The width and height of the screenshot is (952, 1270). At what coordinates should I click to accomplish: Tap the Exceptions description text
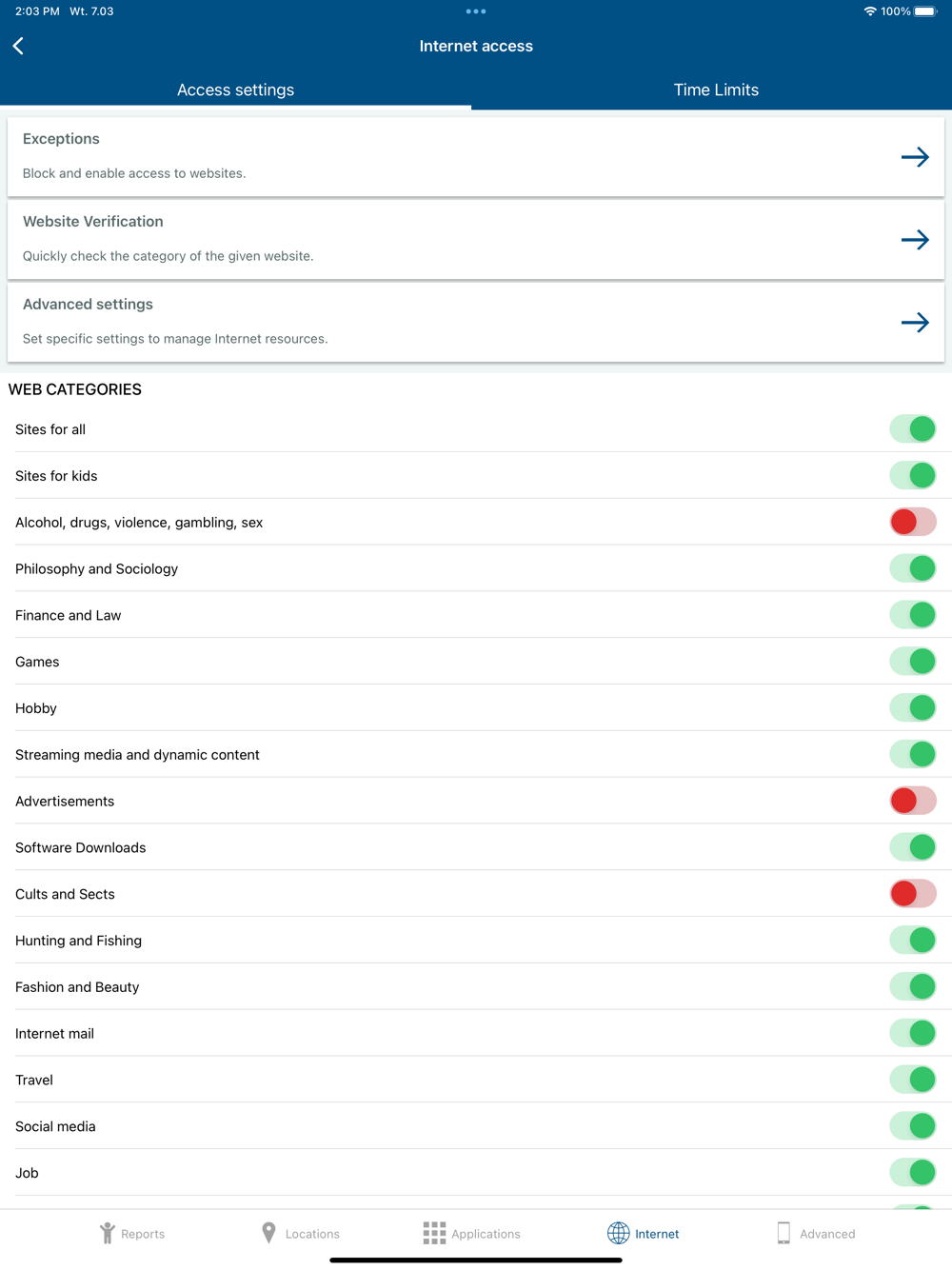(134, 173)
